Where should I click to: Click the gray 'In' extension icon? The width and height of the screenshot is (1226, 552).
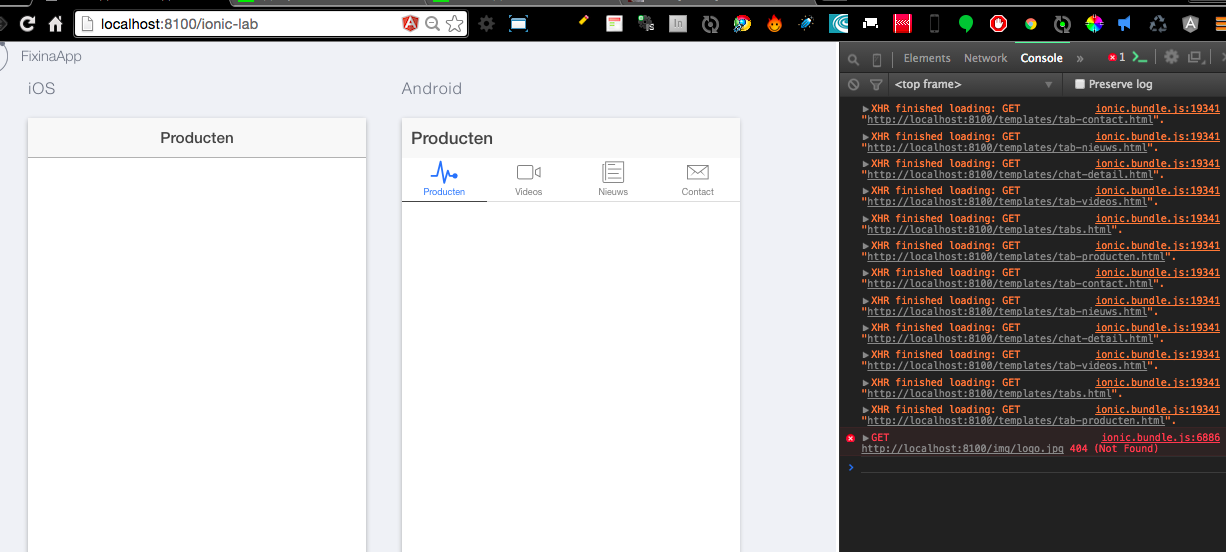click(678, 23)
